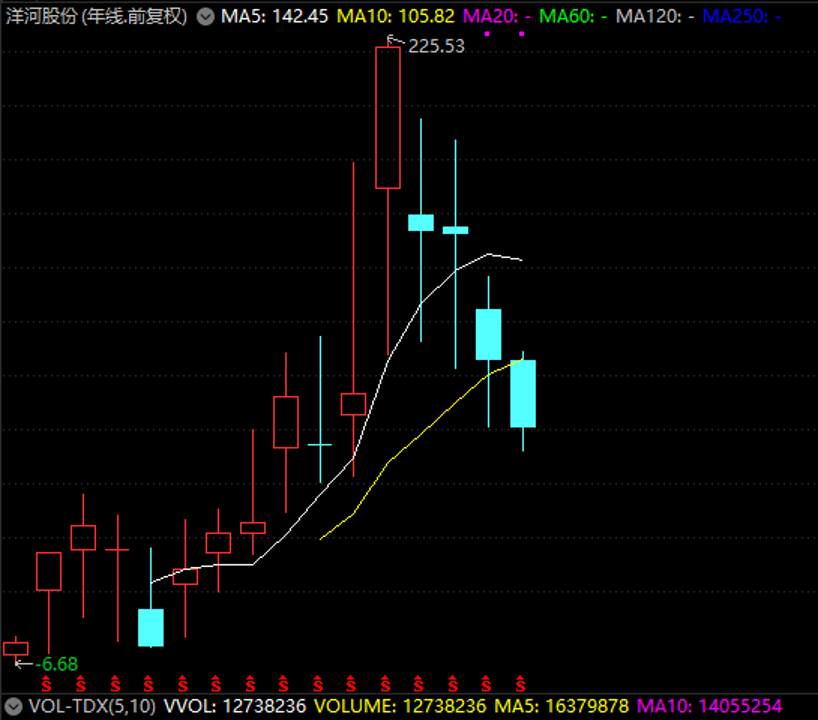Click the tallest red candlestick body
Screen dimensions: 818x720
point(388,117)
